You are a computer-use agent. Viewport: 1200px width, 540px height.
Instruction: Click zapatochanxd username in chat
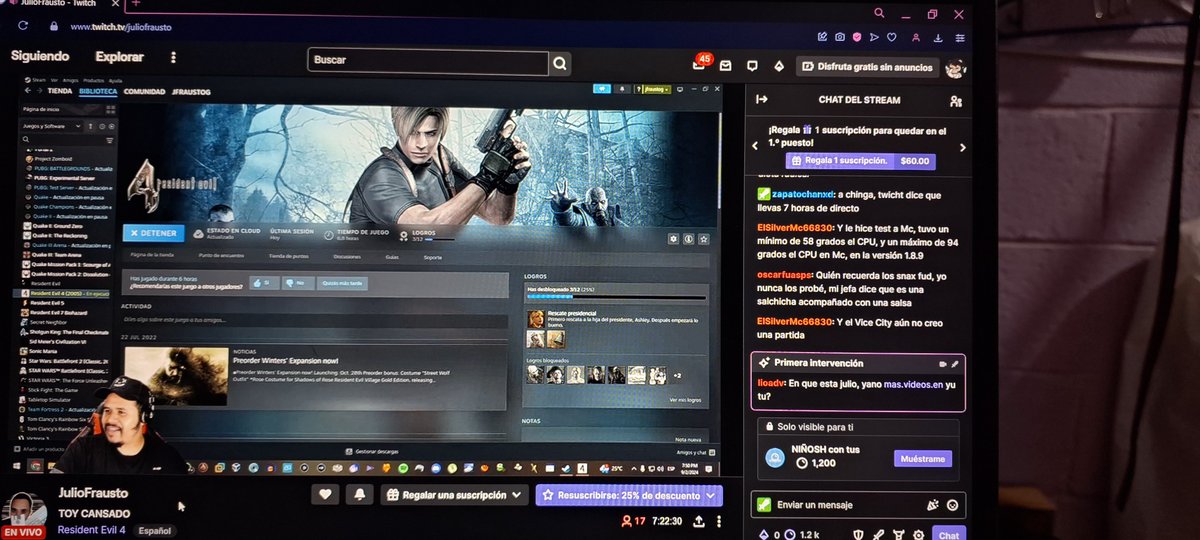pos(803,194)
